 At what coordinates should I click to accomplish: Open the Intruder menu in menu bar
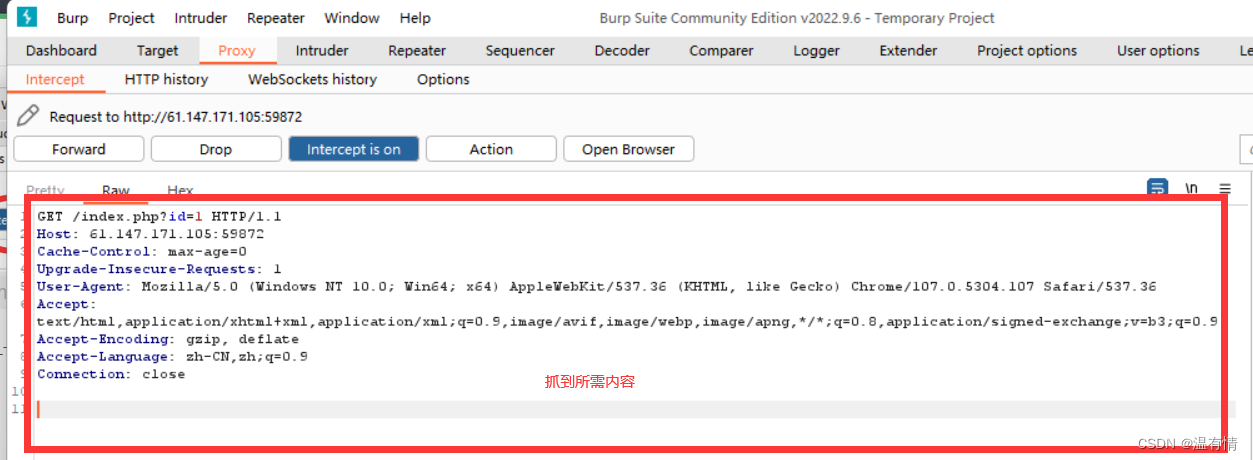(201, 18)
